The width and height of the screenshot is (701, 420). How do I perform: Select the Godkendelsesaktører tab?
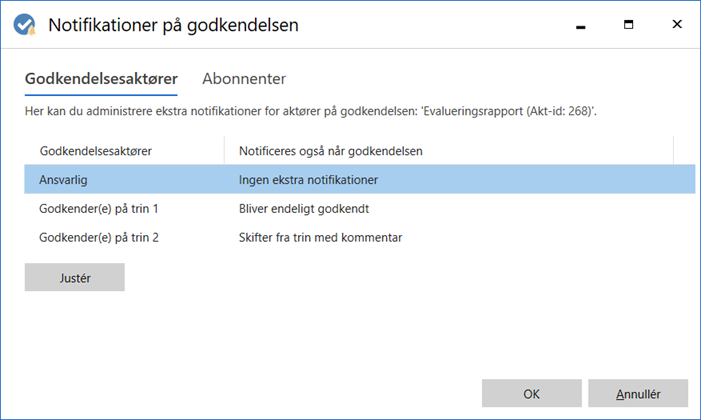pos(101,79)
